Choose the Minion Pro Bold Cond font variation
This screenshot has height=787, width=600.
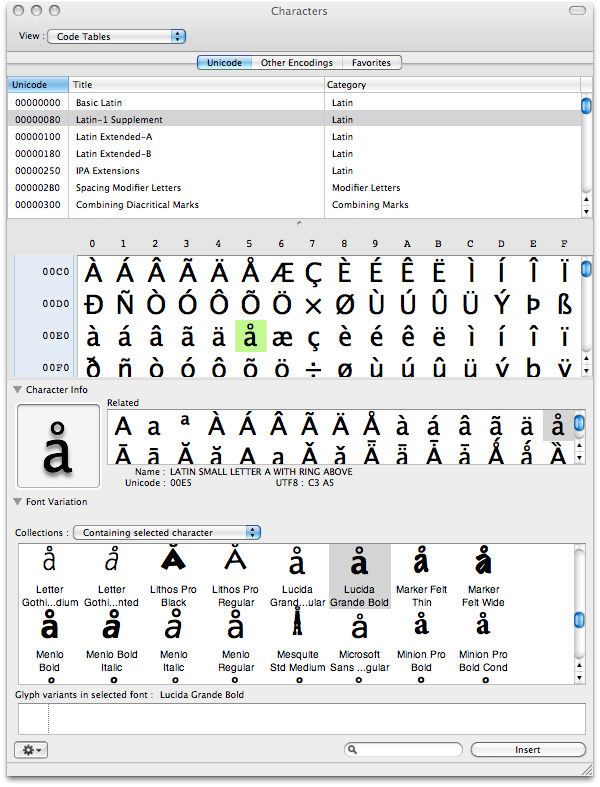point(483,642)
